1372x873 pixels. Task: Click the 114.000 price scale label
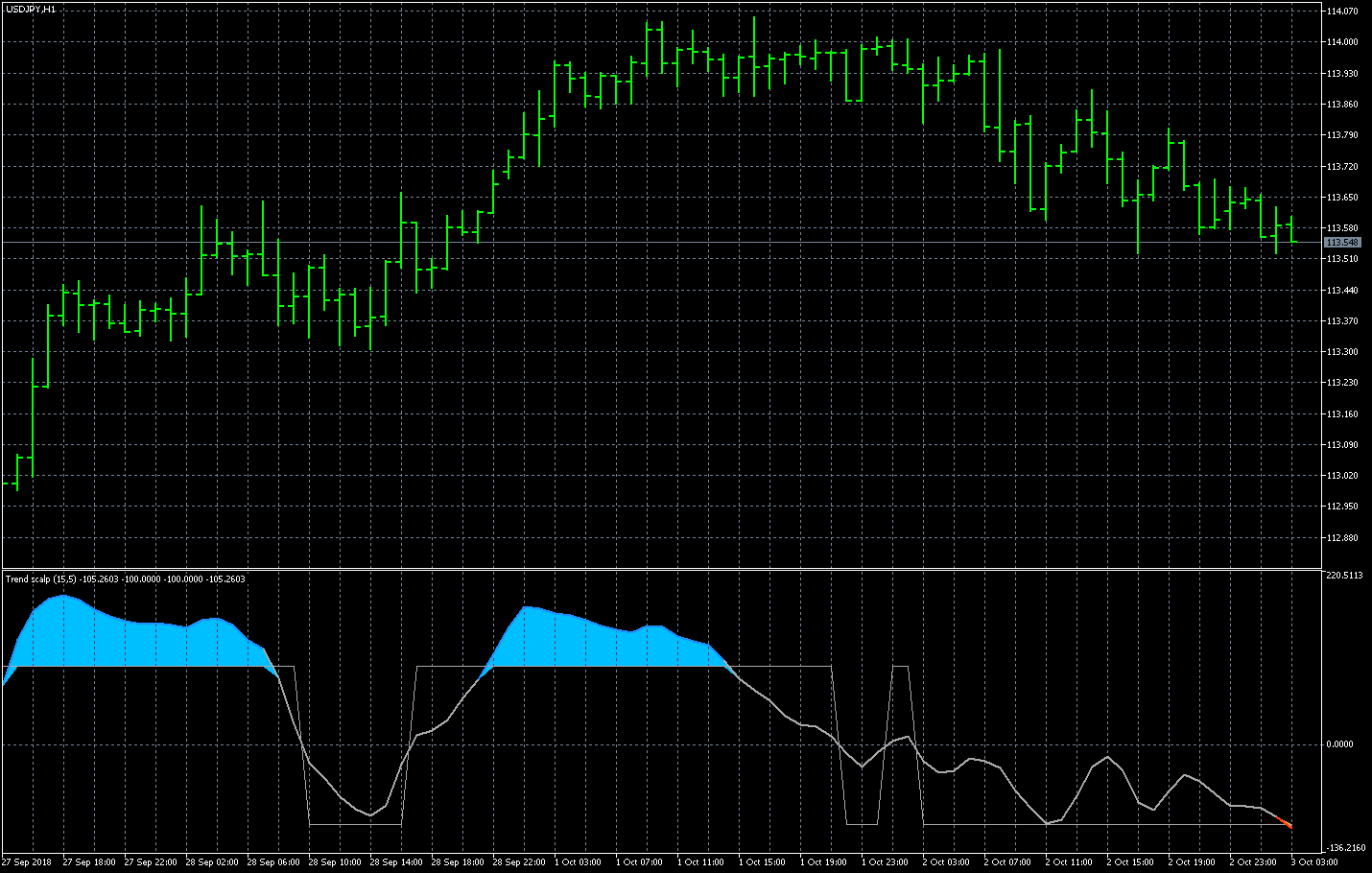(1341, 42)
